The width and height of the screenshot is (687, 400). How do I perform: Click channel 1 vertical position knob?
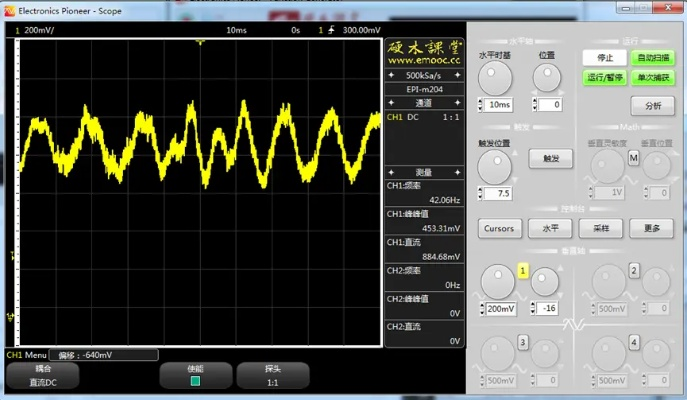click(545, 284)
